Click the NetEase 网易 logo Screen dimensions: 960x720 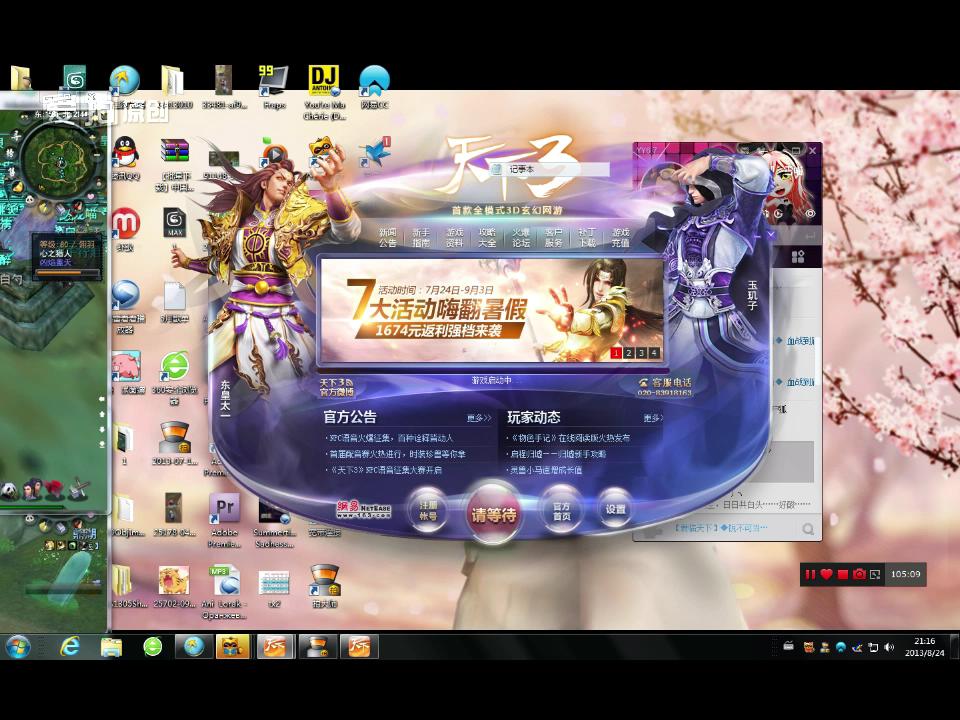point(363,509)
